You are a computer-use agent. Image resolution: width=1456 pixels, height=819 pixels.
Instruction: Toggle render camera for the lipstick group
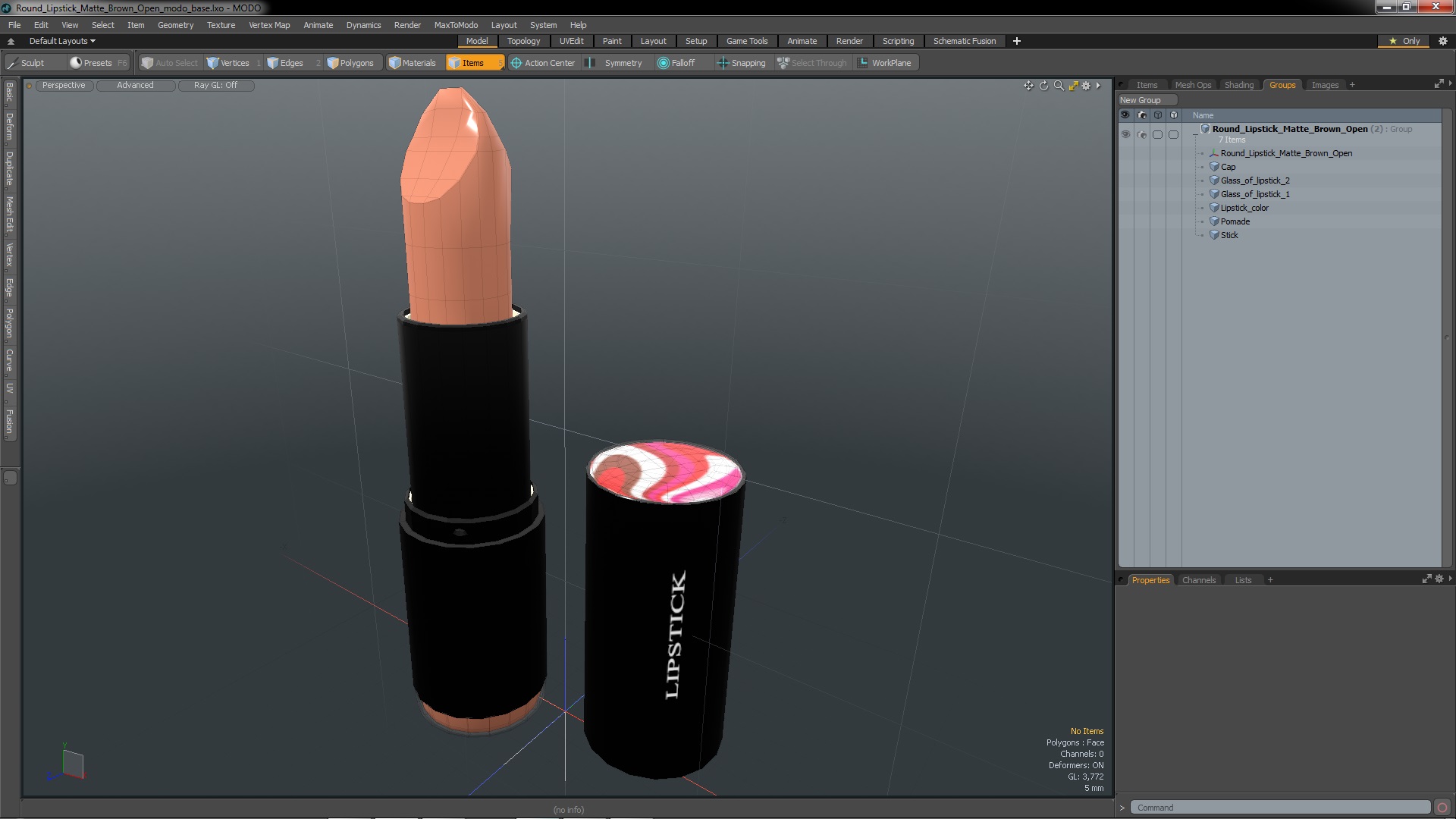(1142, 134)
